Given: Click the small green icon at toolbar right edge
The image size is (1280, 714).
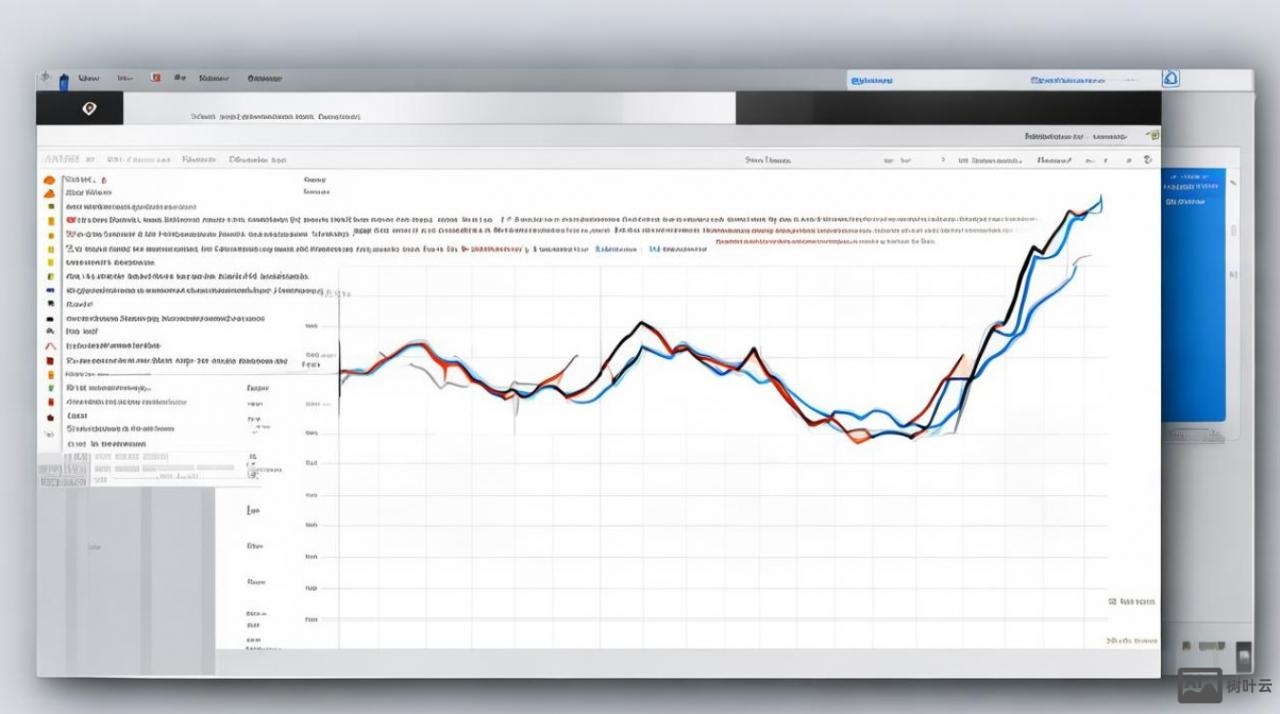Looking at the screenshot, I should coord(1154,134).
